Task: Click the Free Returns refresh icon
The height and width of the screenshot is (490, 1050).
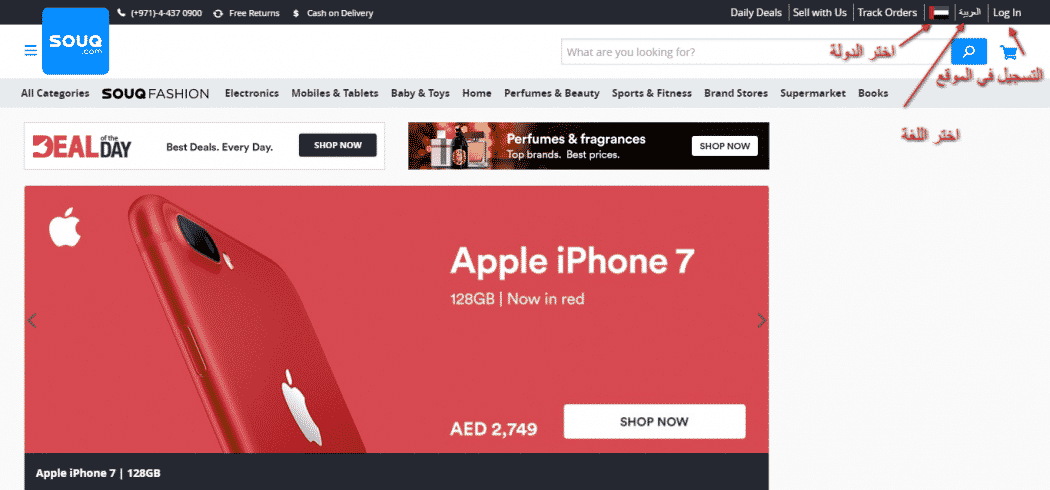Action: tap(218, 13)
